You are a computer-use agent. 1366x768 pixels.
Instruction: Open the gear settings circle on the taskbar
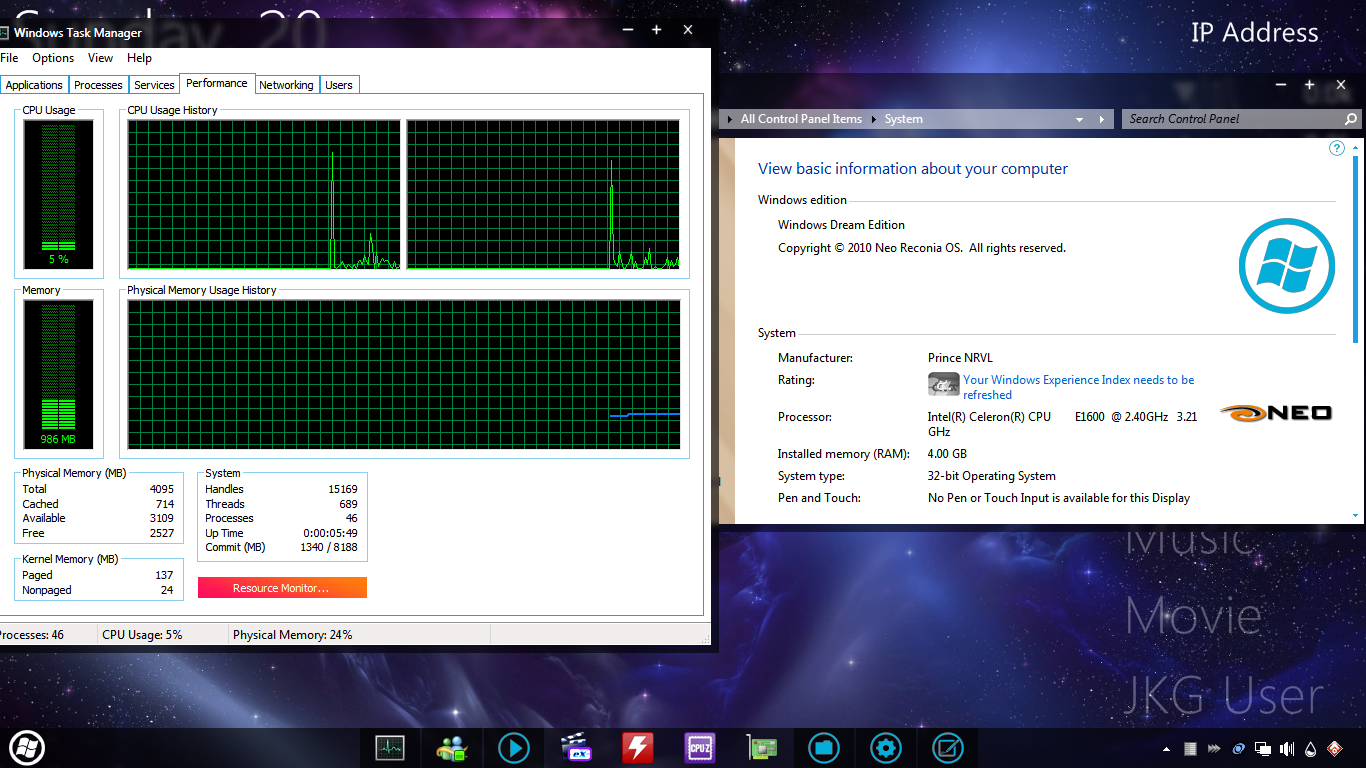coord(886,748)
